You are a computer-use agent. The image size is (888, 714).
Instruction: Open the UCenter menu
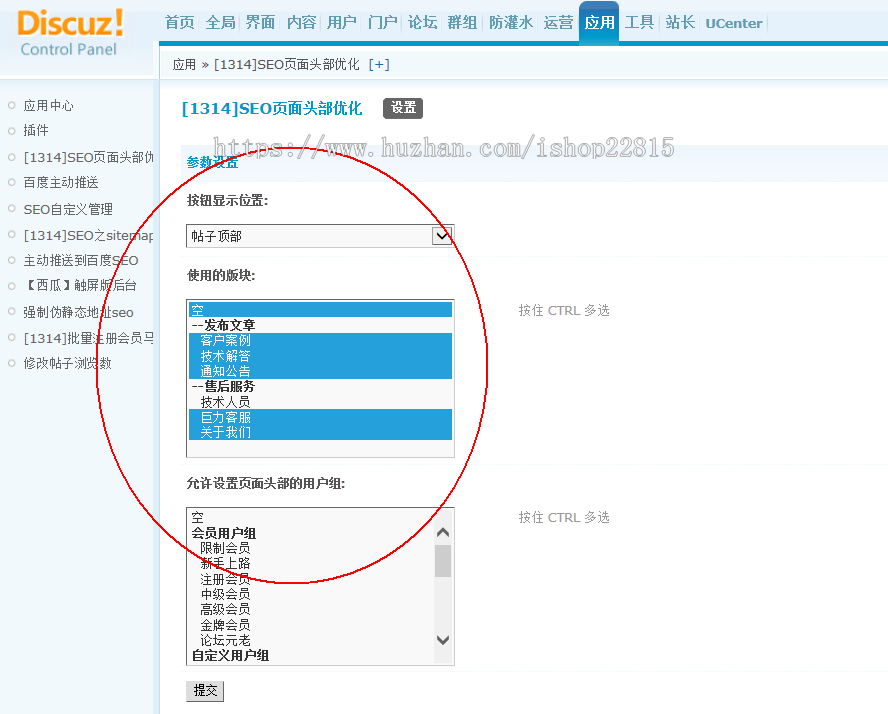coord(733,23)
